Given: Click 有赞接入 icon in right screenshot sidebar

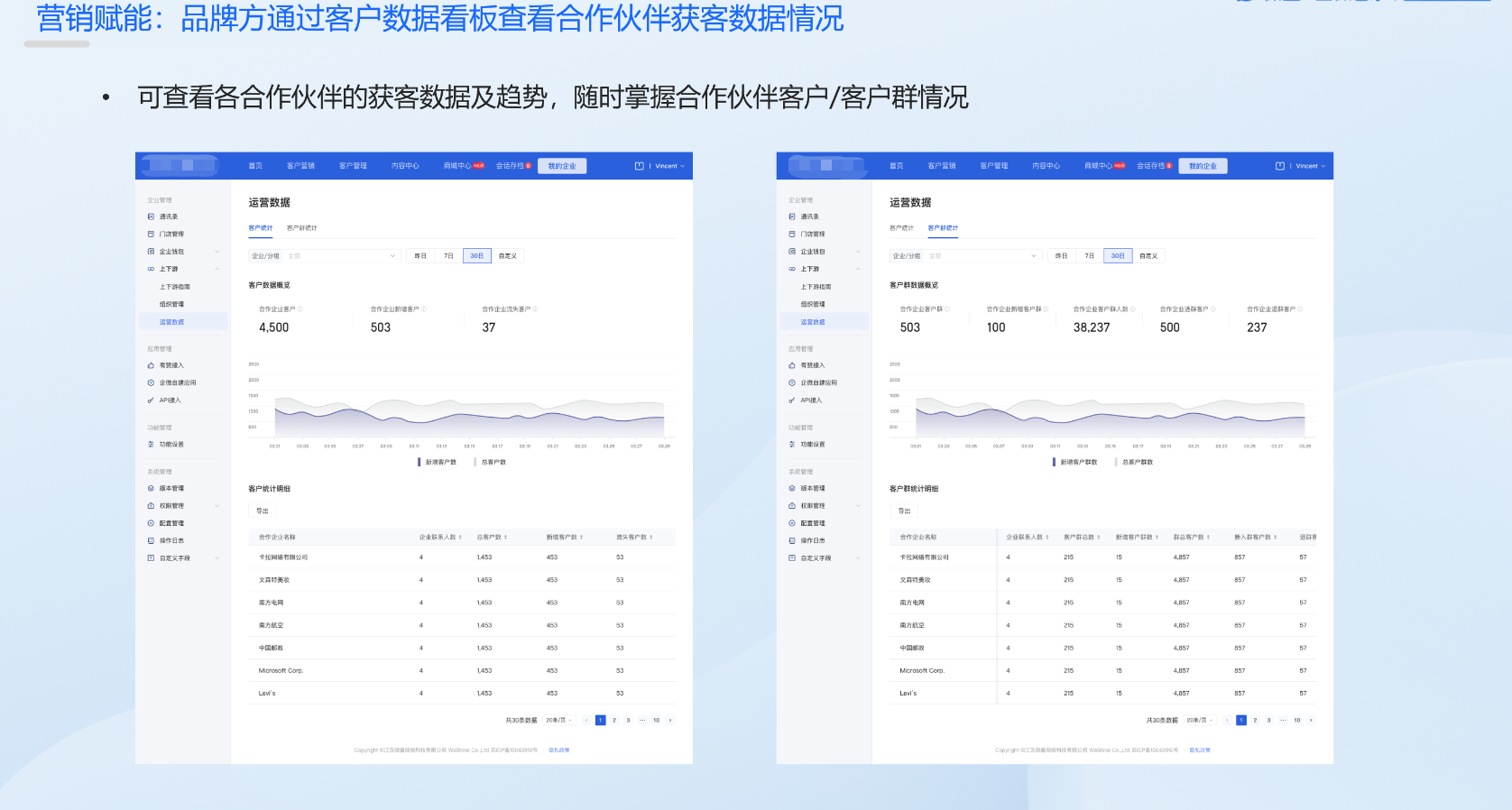Looking at the screenshot, I should (x=792, y=365).
